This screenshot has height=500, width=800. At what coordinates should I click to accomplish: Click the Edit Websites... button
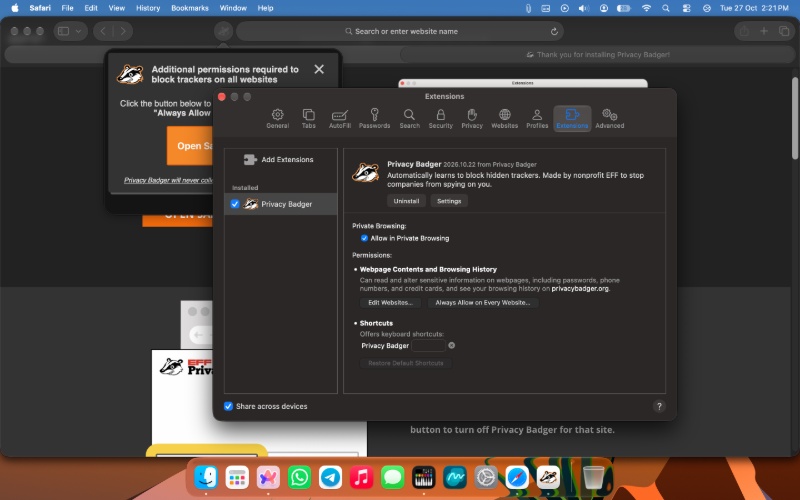(390, 303)
